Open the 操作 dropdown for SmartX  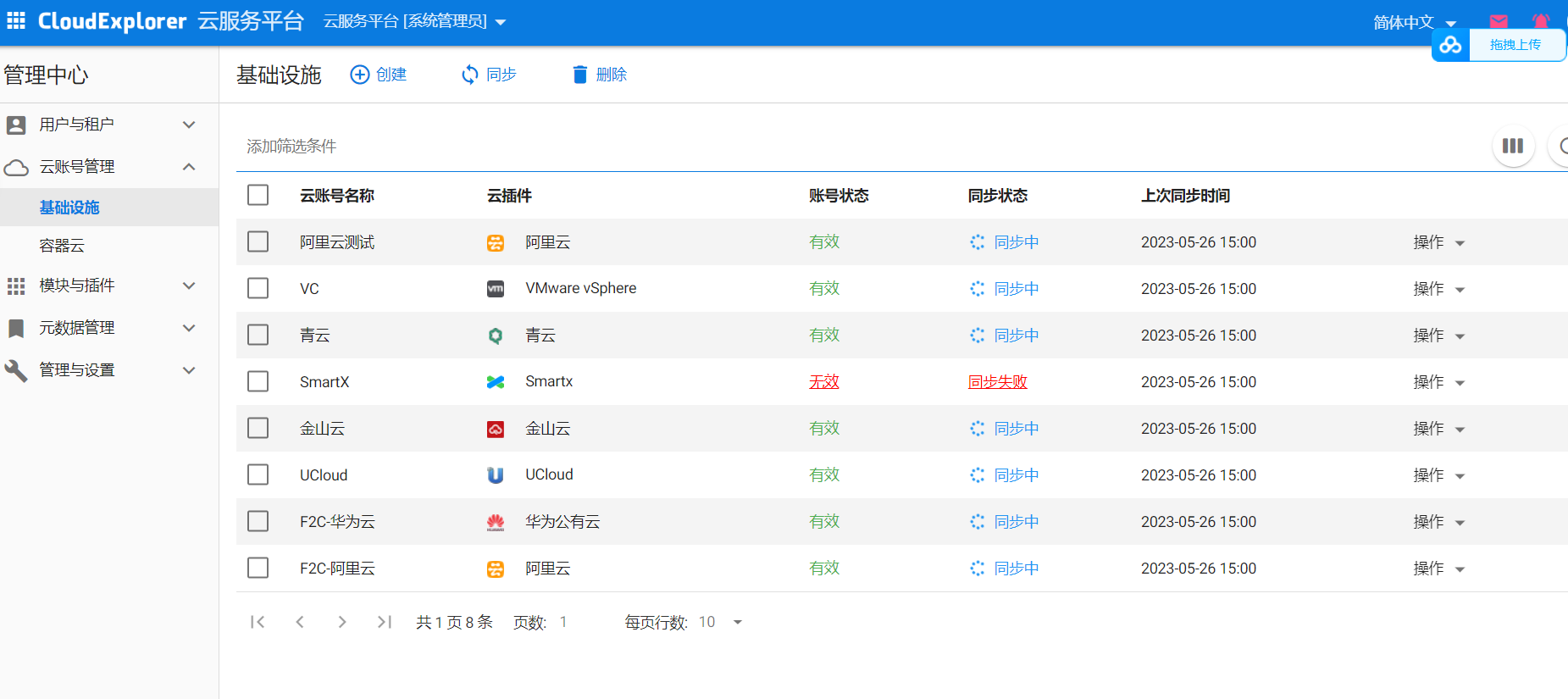coord(1438,382)
